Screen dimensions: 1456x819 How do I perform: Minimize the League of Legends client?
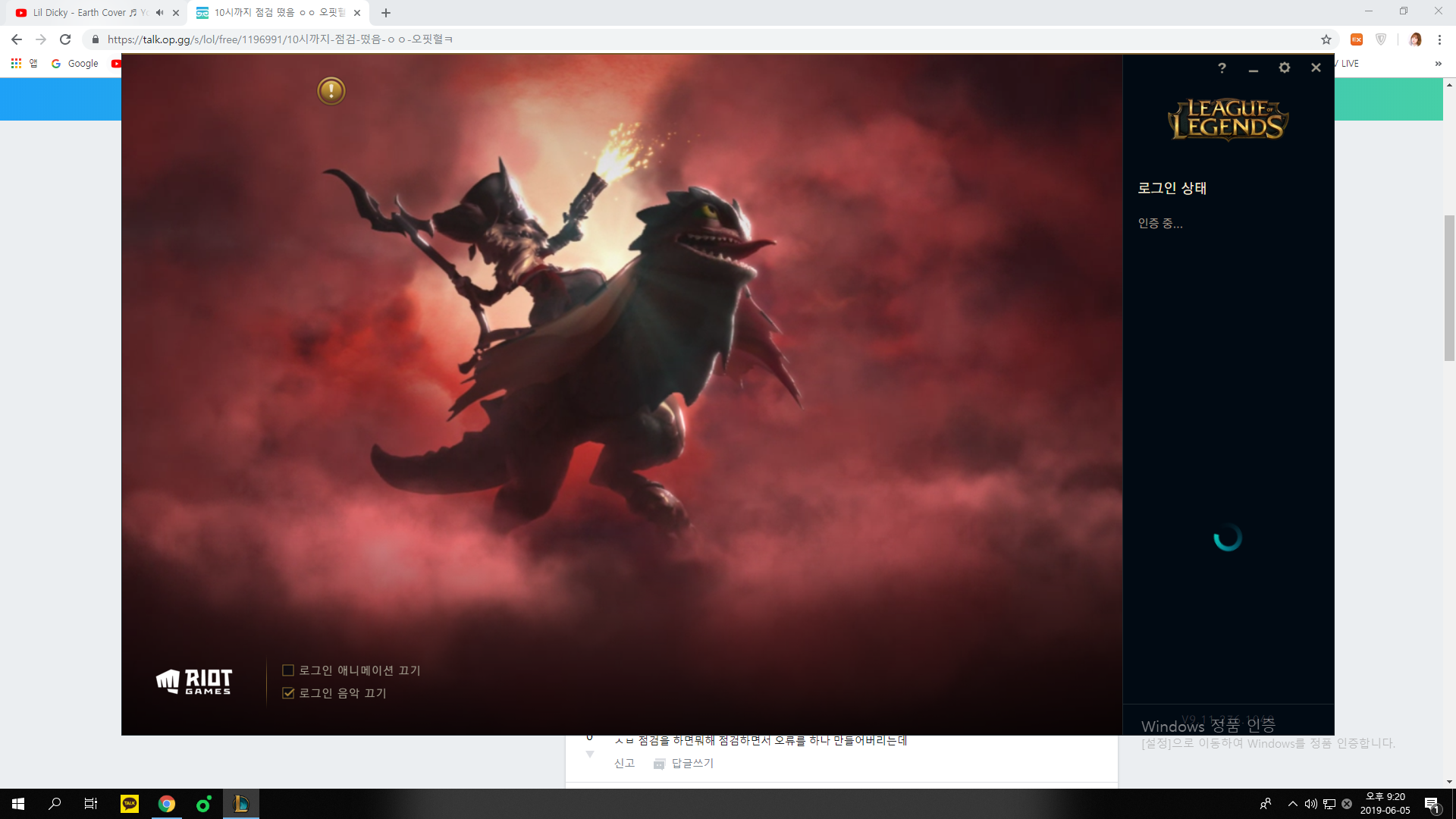[1254, 69]
